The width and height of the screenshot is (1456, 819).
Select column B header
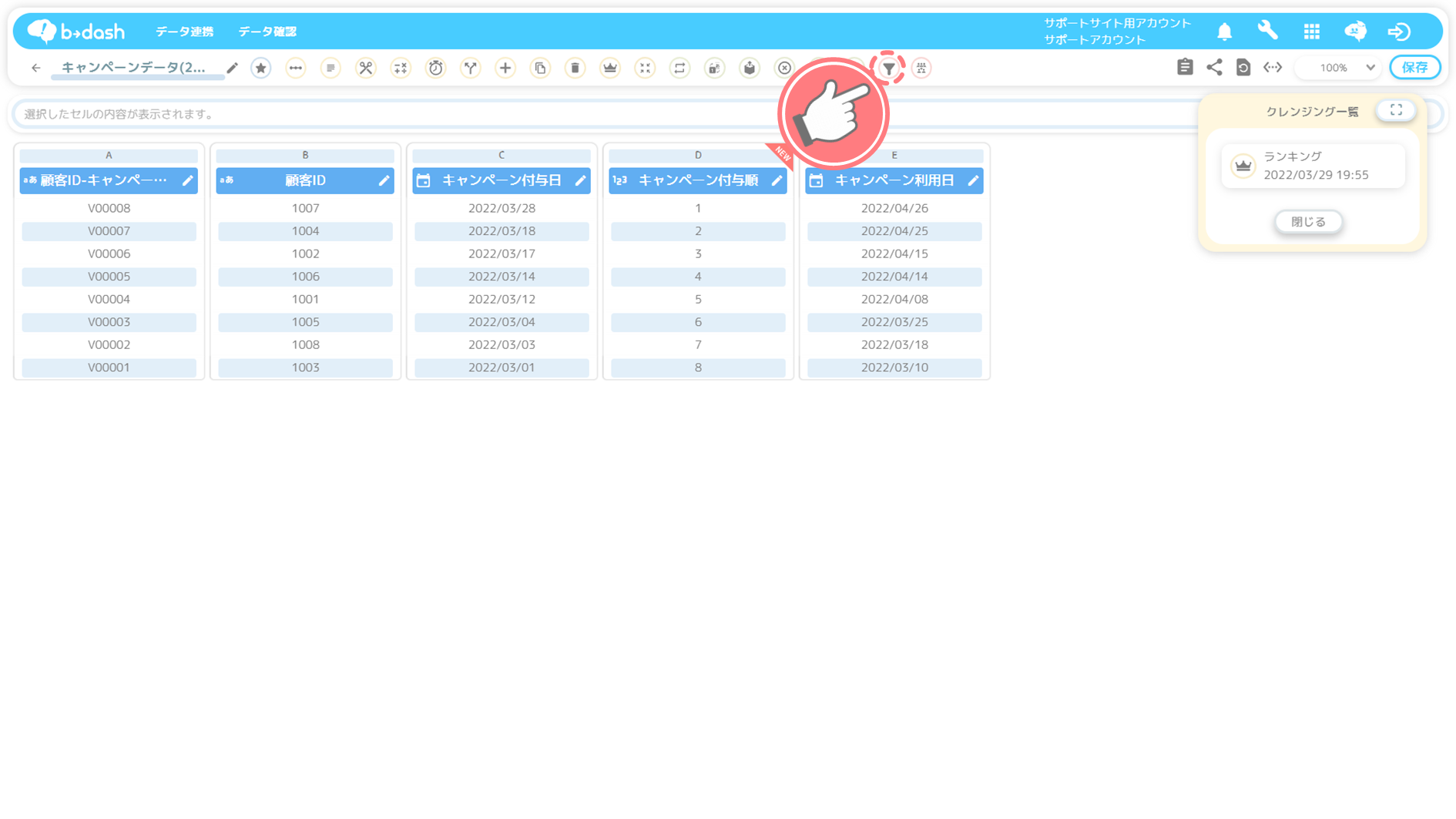(x=305, y=156)
